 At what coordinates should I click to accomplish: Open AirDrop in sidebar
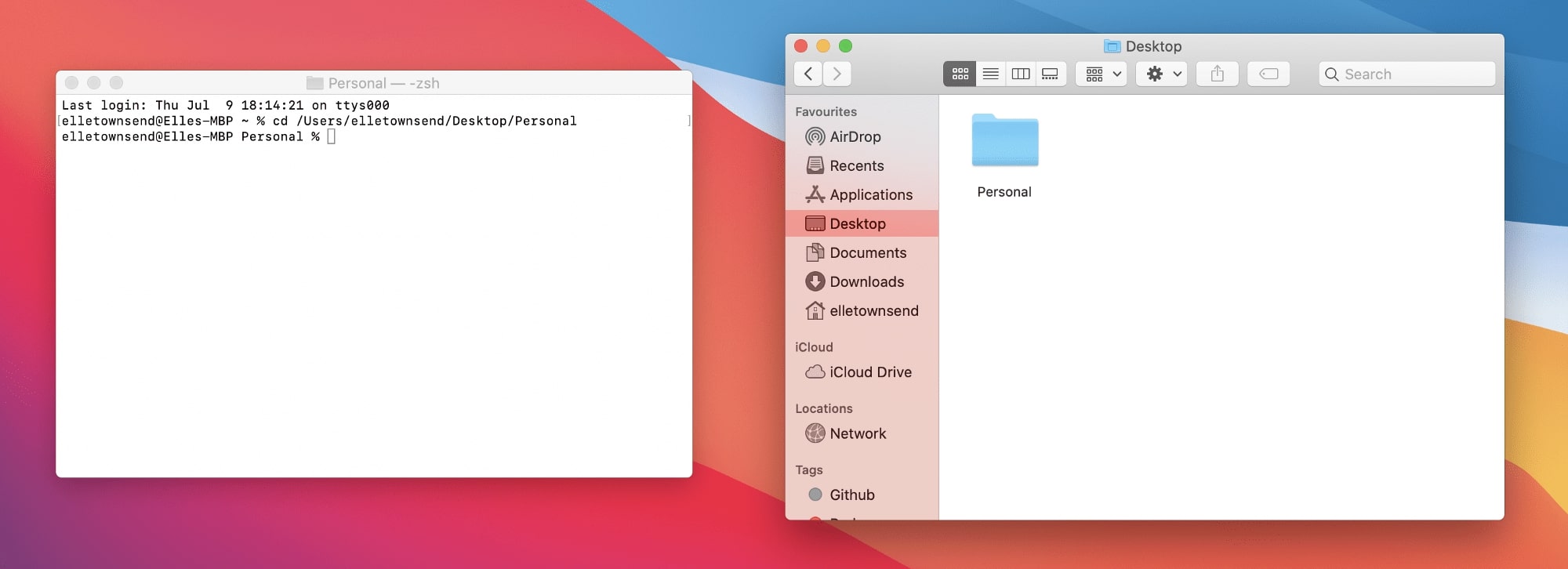[x=862, y=136]
